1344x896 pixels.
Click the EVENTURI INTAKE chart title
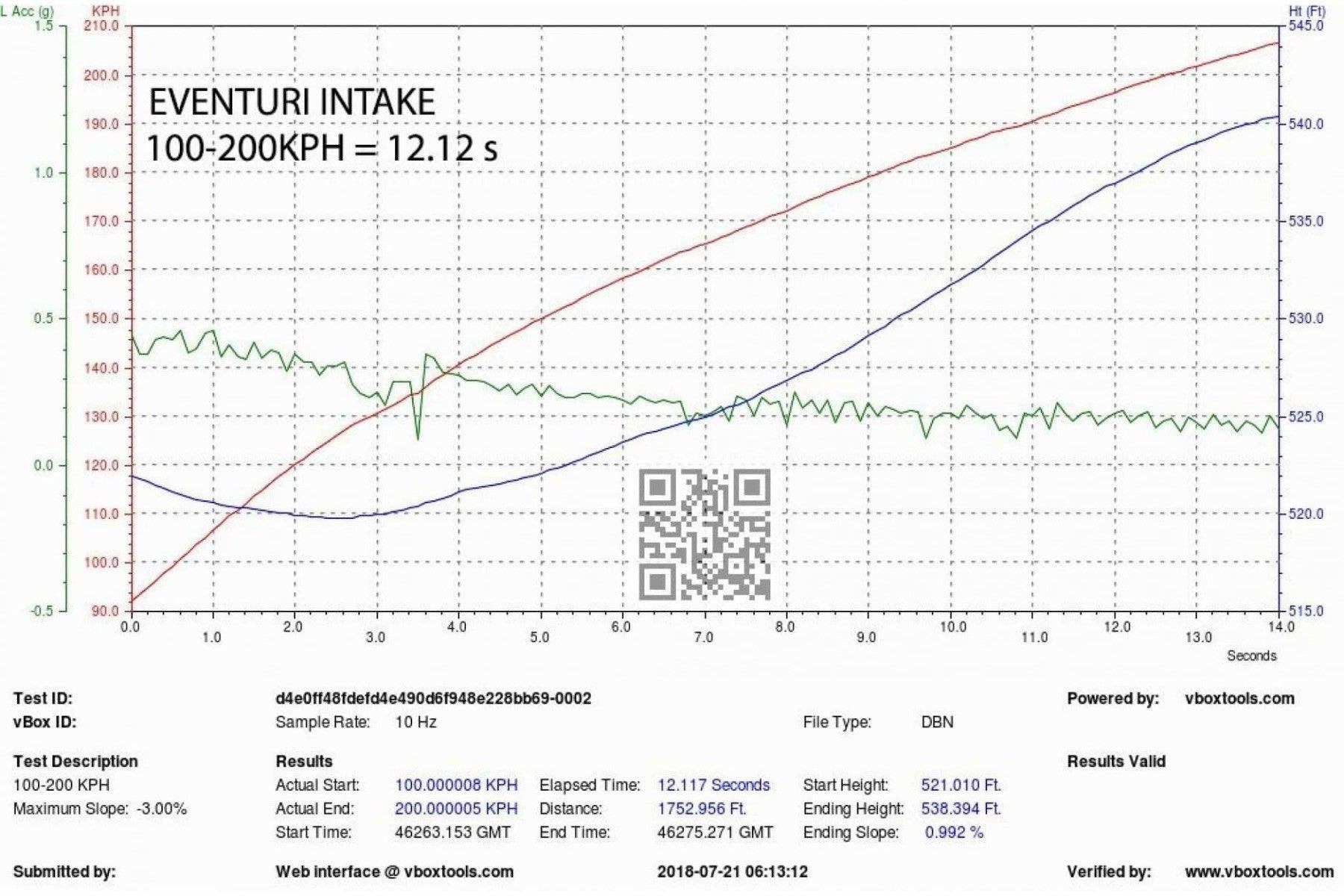[291, 102]
